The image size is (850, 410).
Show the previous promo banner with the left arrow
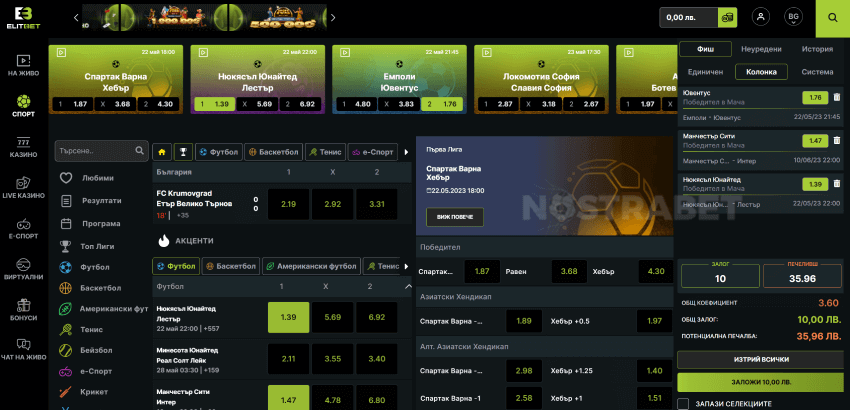76,17
